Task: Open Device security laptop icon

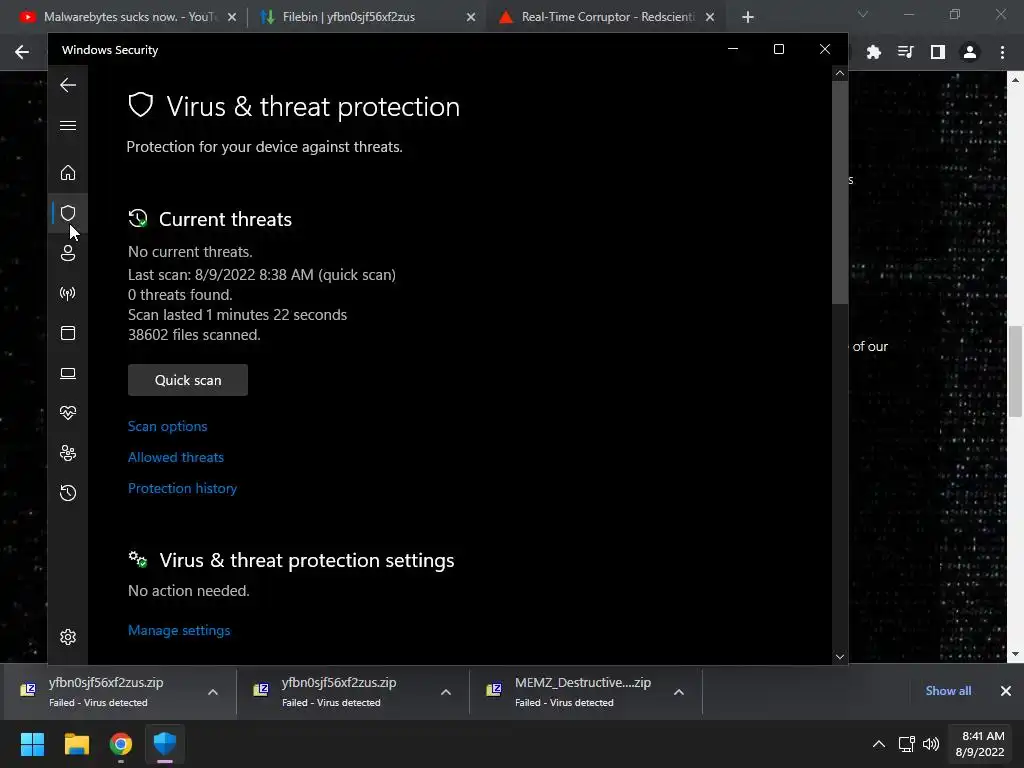Action: coord(68,374)
